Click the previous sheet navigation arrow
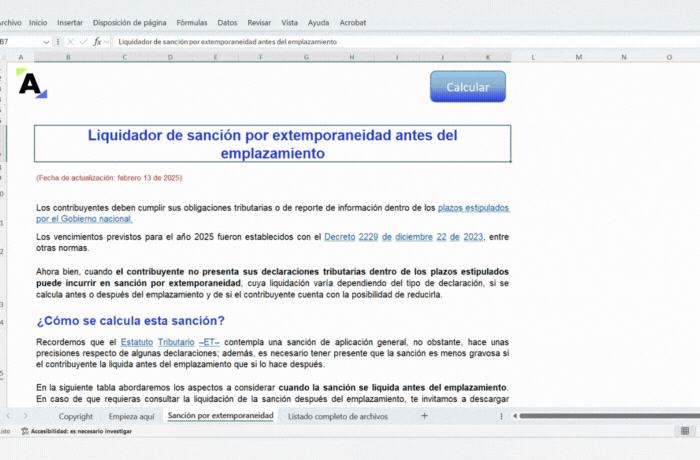 (x=8, y=416)
